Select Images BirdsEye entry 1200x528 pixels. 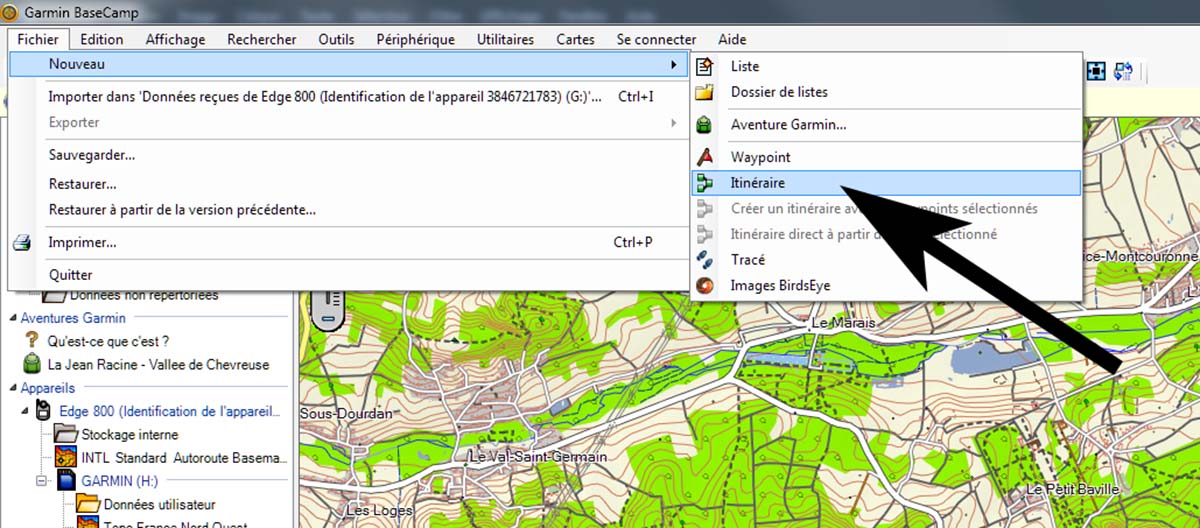coord(886,285)
